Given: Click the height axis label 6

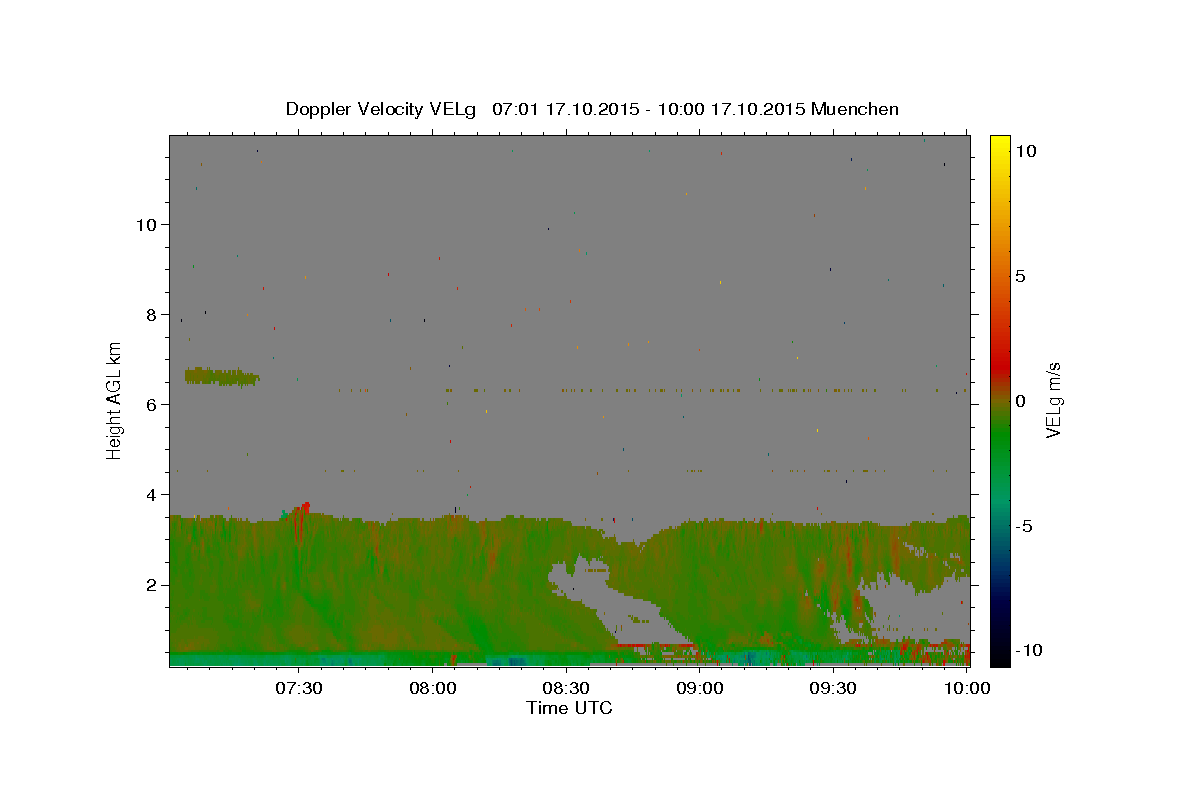Looking at the screenshot, I should pyautogui.click(x=152, y=404).
